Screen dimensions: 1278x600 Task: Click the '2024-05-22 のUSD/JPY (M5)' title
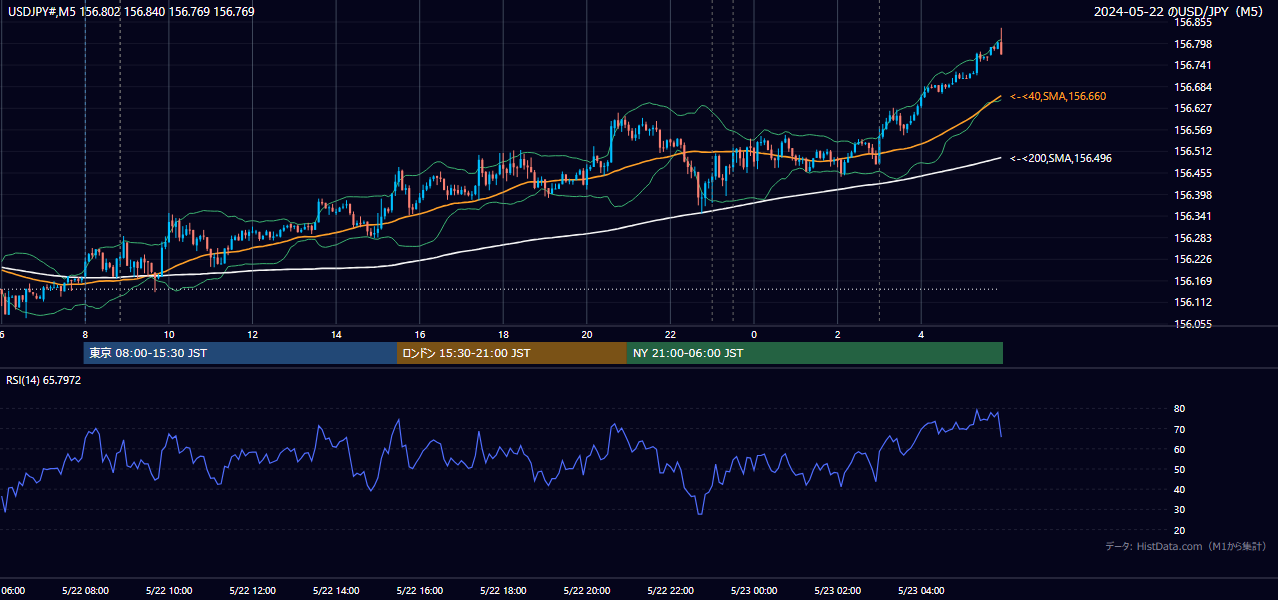click(1181, 12)
